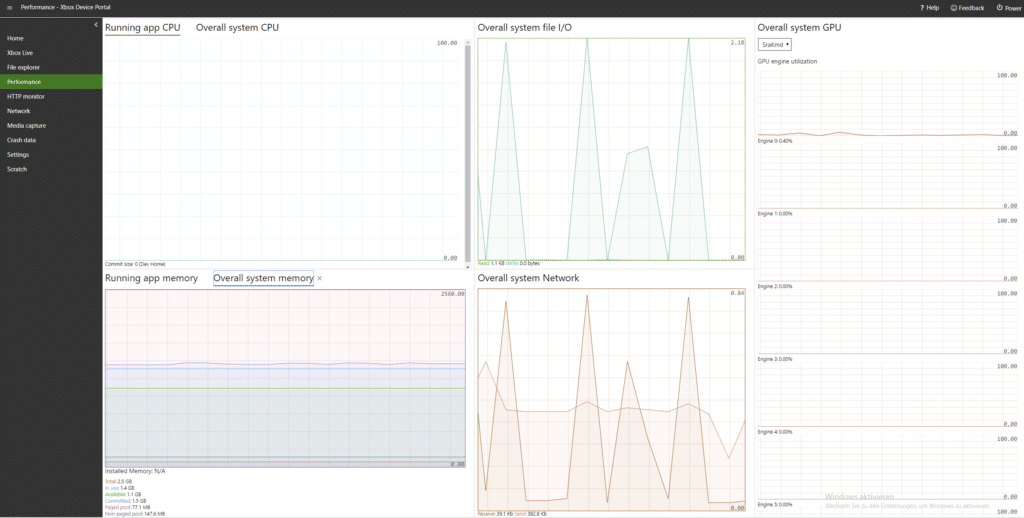
Task: Click the CPU panel scrollbar up arrow
Action: tap(468, 42)
